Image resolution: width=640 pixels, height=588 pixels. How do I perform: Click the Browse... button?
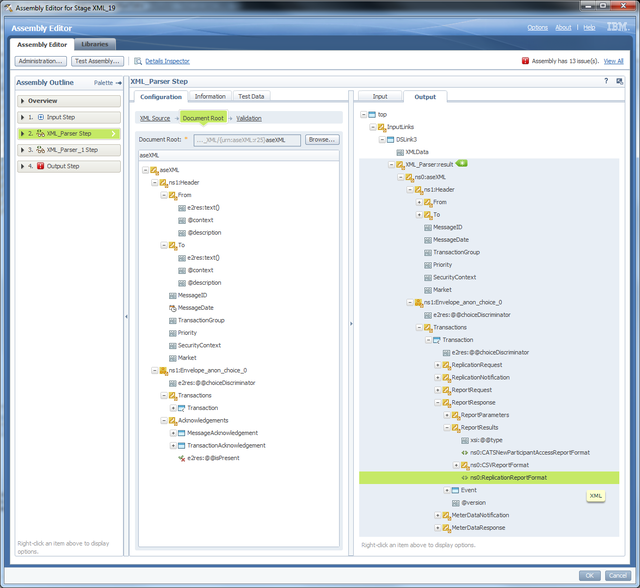pos(321,140)
